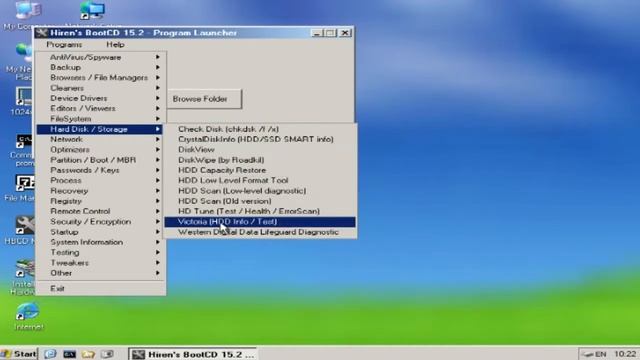The height and width of the screenshot is (360, 640).
Task: Select Hard Disk / Storage category
Action: click(x=100, y=129)
